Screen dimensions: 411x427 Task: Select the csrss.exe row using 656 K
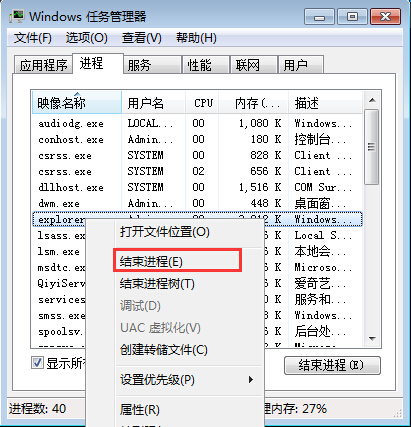click(197, 171)
